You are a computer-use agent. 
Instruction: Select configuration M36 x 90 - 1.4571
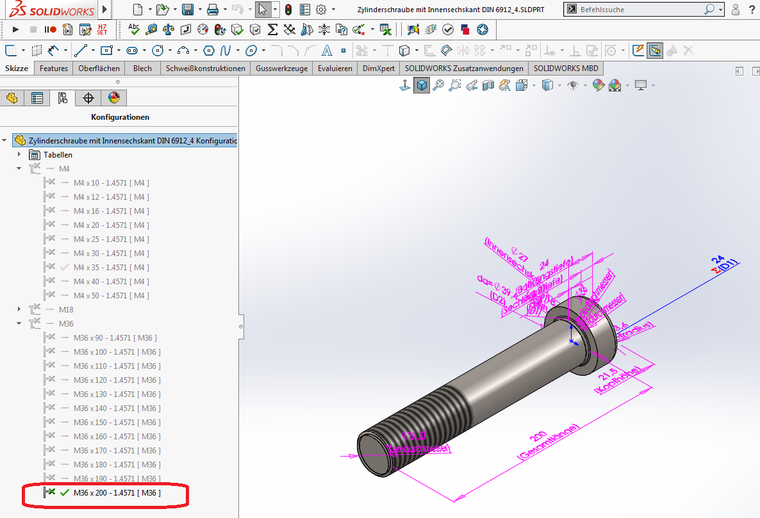115,338
